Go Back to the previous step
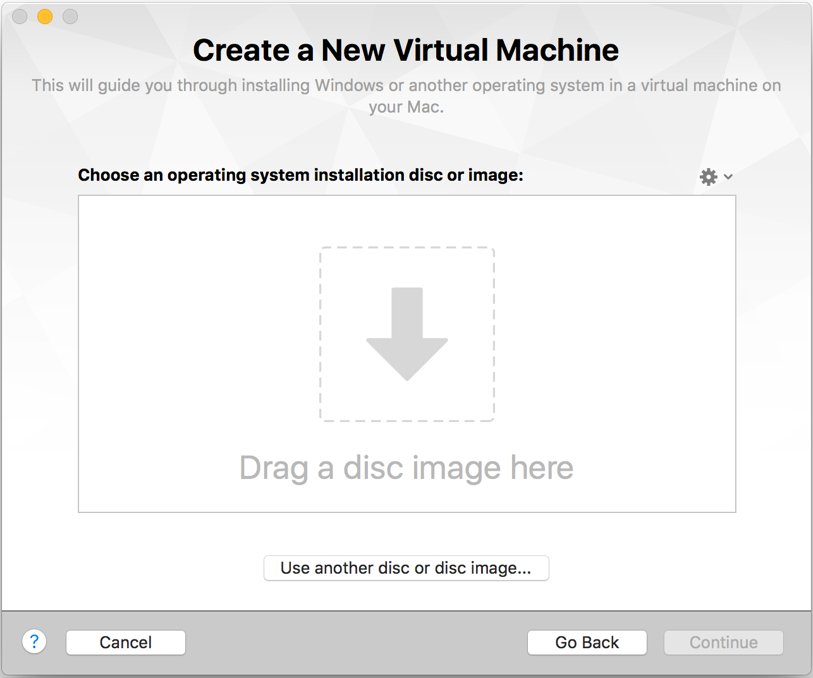The height and width of the screenshot is (678, 813). coord(587,642)
